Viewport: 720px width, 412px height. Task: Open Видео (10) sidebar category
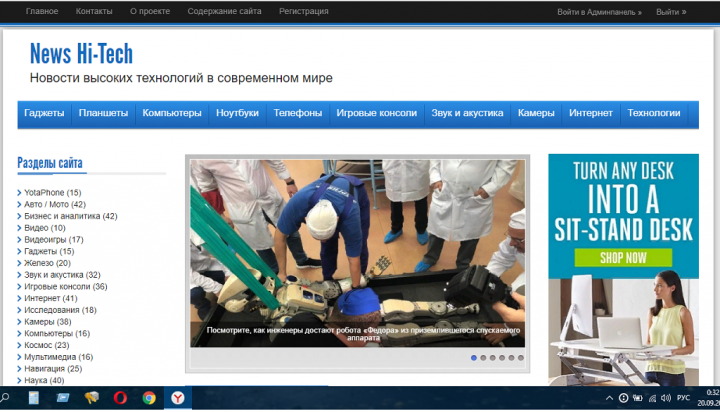point(45,228)
